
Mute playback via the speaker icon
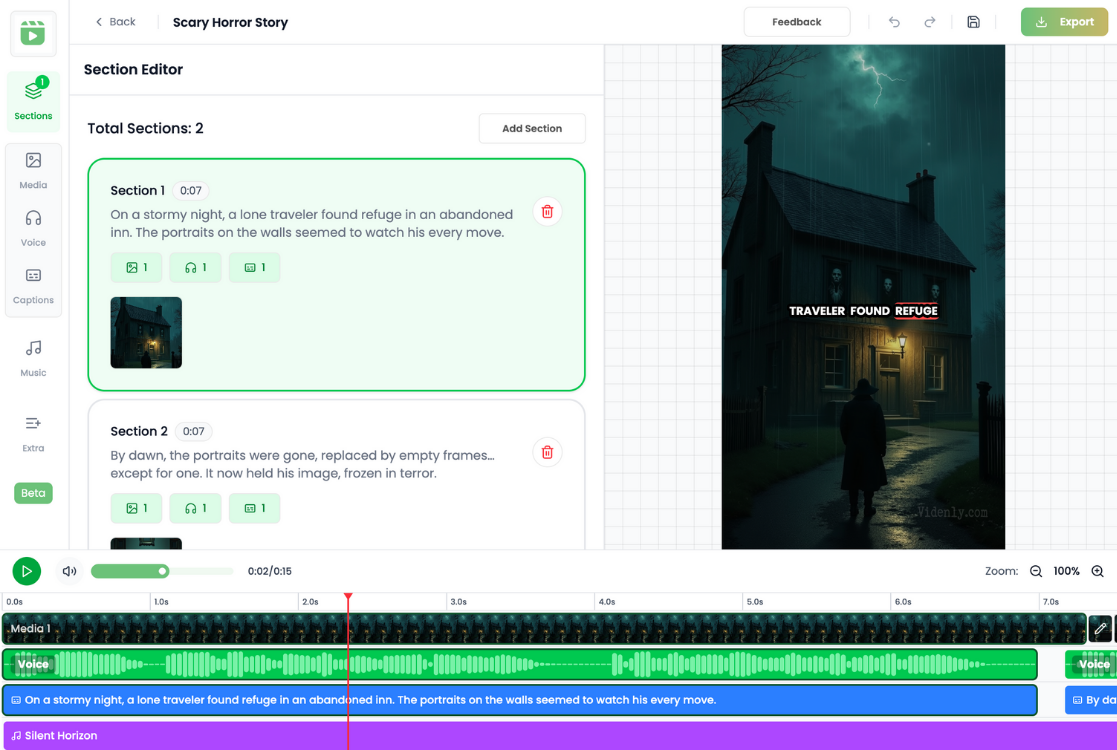68,571
